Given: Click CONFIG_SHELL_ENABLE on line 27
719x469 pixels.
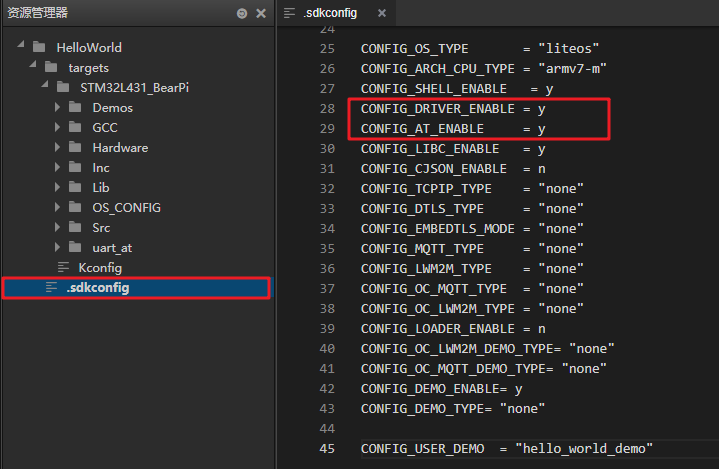Looking at the screenshot, I should tap(434, 88).
